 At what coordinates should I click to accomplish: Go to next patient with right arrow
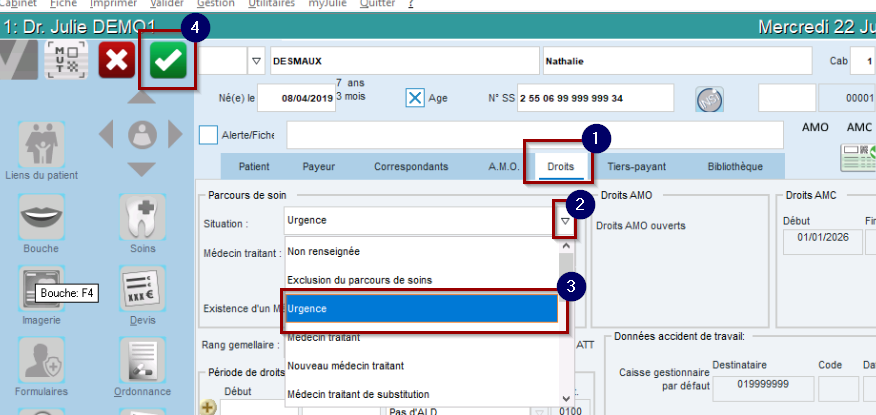175,135
